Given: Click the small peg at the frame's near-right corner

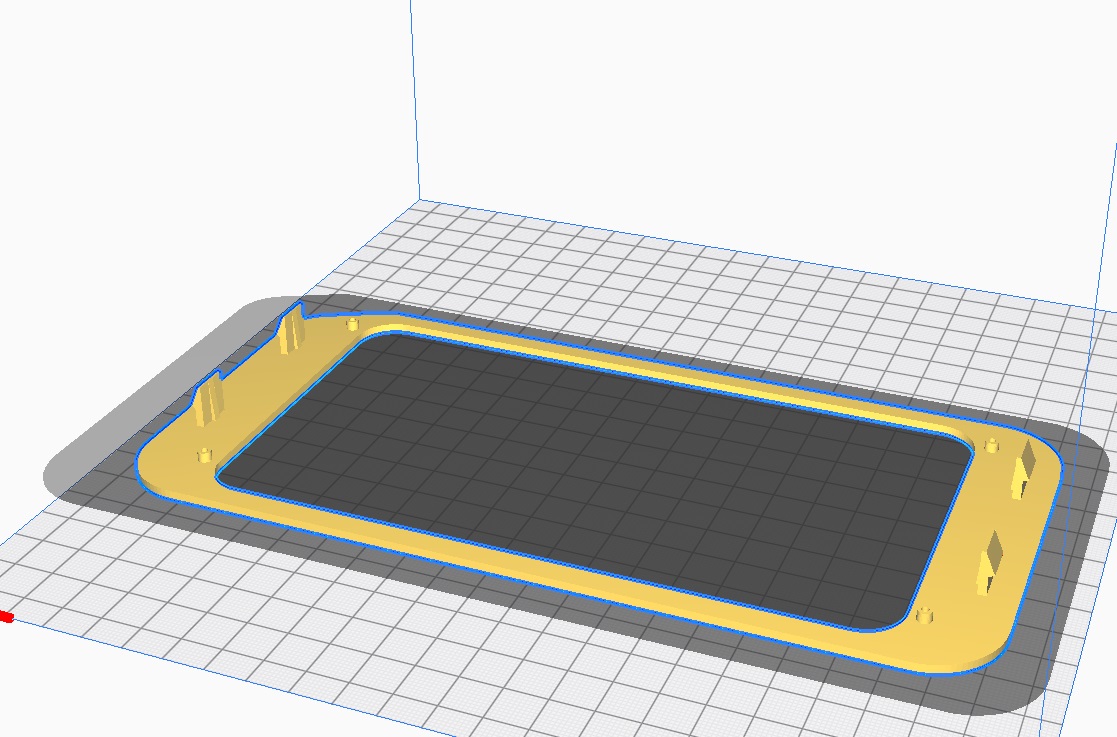Looking at the screenshot, I should 925,614.
